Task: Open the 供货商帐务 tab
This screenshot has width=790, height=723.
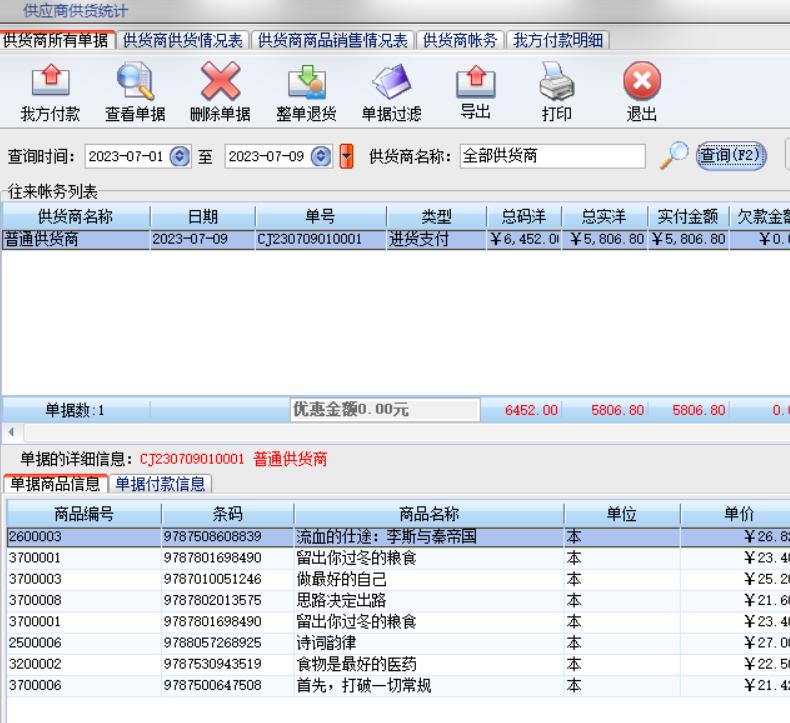Action: (x=460, y=40)
